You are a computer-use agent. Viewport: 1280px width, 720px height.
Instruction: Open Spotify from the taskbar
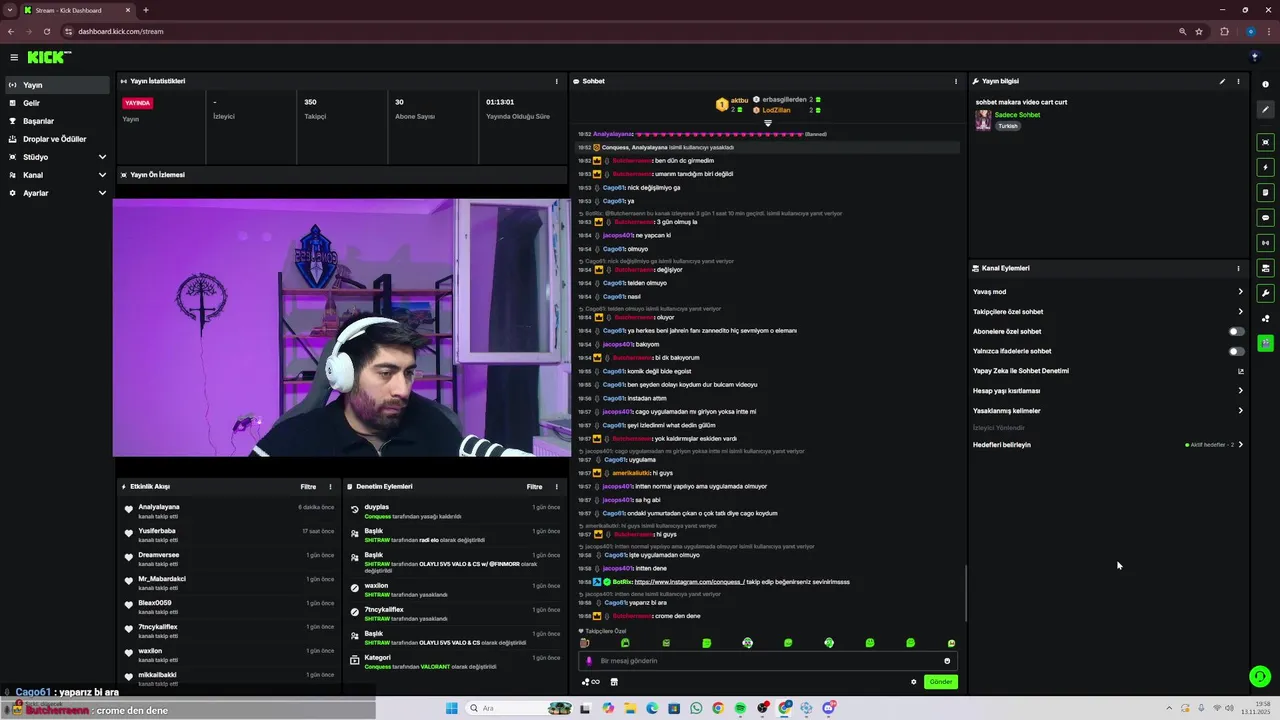(740, 708)
